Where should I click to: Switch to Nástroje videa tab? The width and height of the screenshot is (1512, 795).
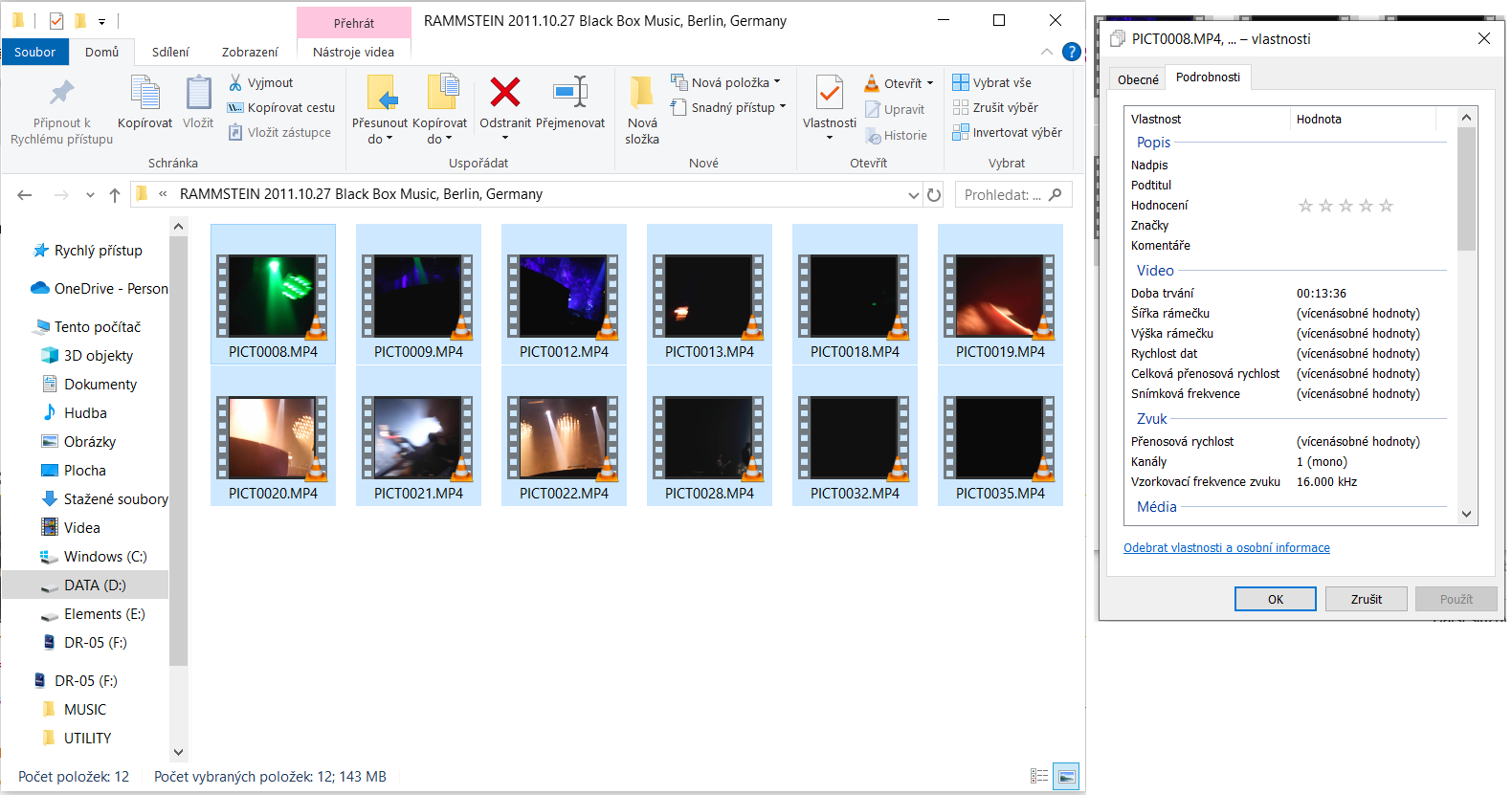(x=353, y=52)
